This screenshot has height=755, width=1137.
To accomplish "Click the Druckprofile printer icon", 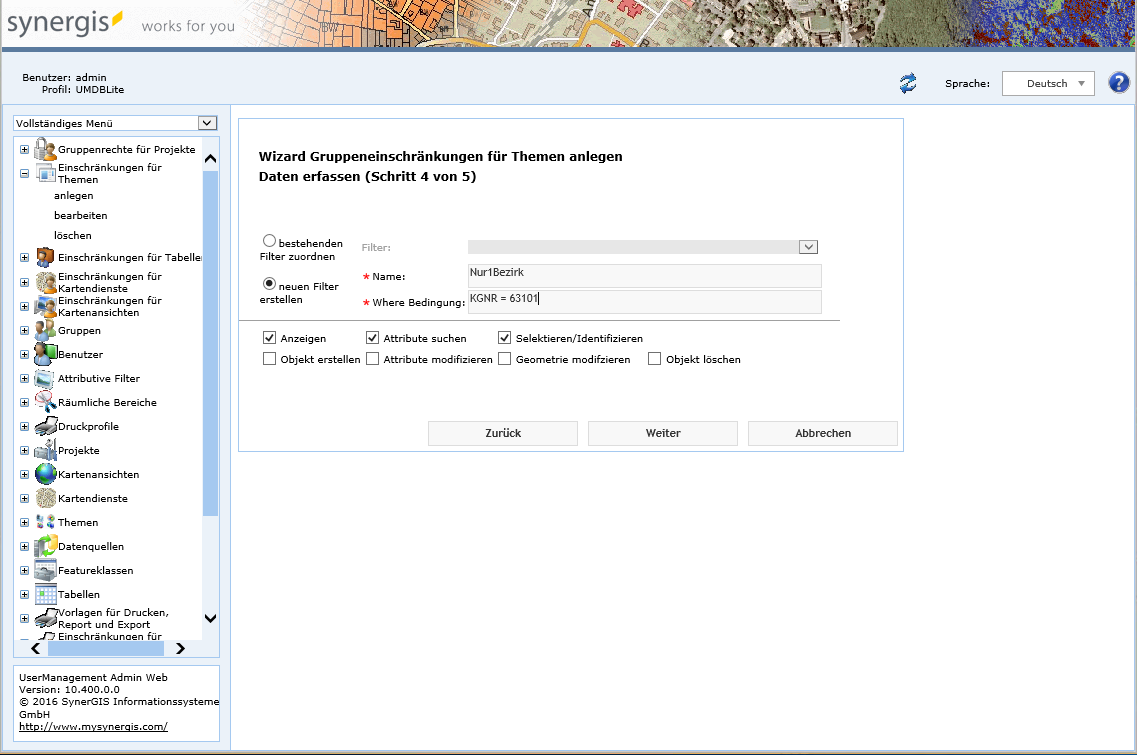I will click(x=45, y=426).
